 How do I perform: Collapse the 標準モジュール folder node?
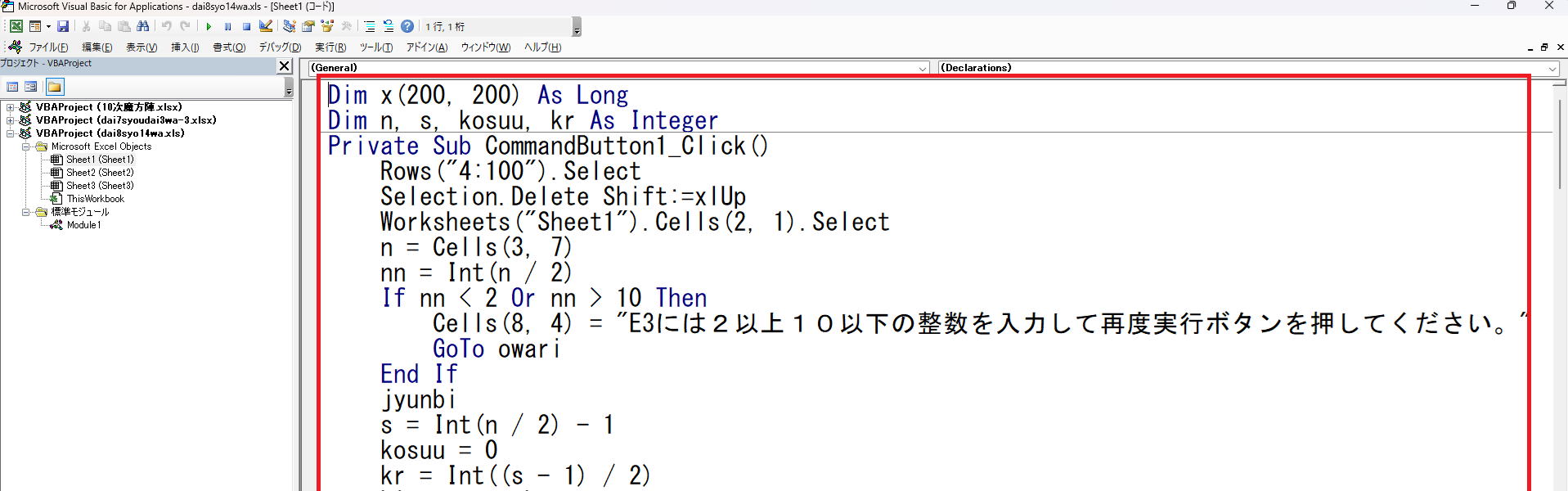(x=25, y=212)
